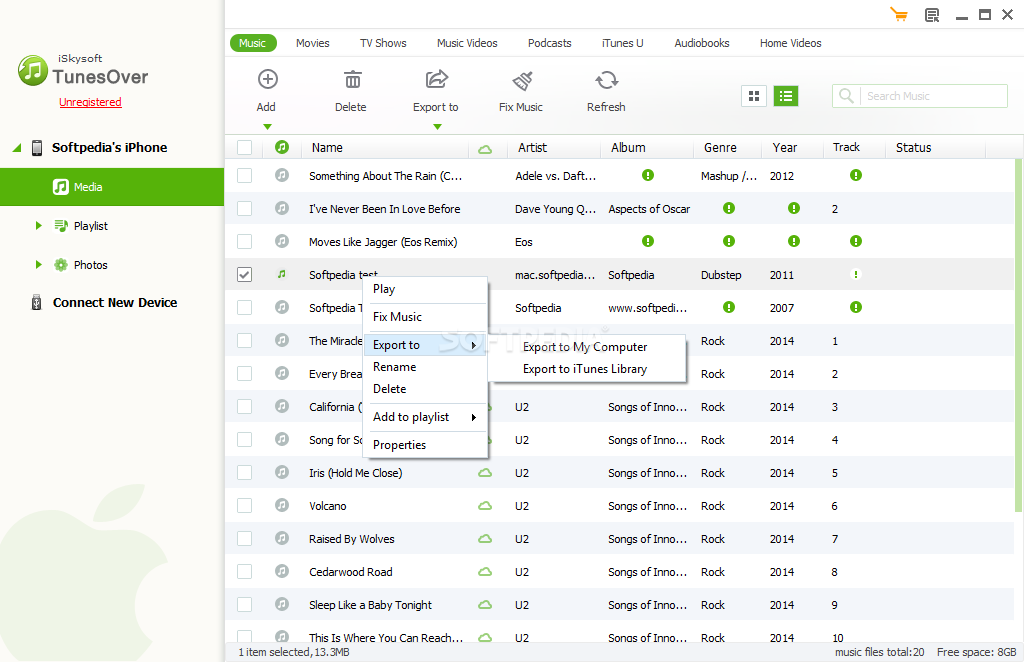Viewport: 1024px width, 662px height.
Task: Click the Add music icon
Action: 268,79
